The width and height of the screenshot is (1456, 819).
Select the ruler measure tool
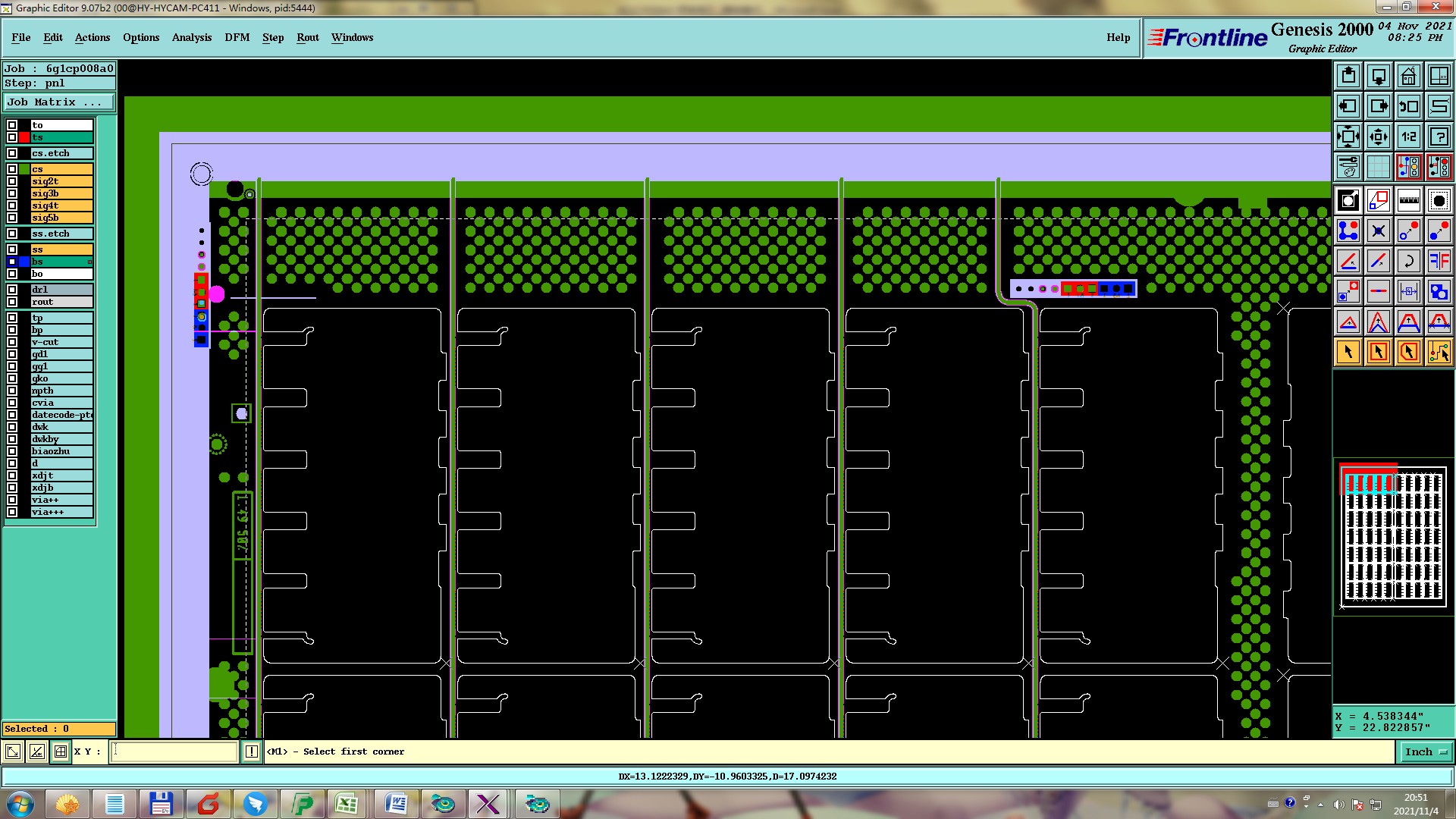coord(1408,200)
